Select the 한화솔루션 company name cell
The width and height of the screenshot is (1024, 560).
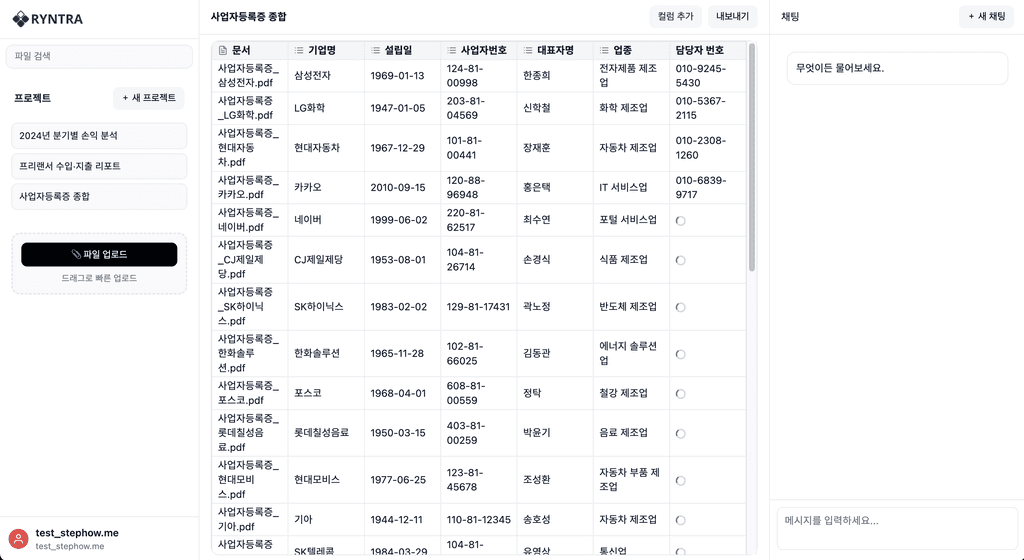click(326, 354)
